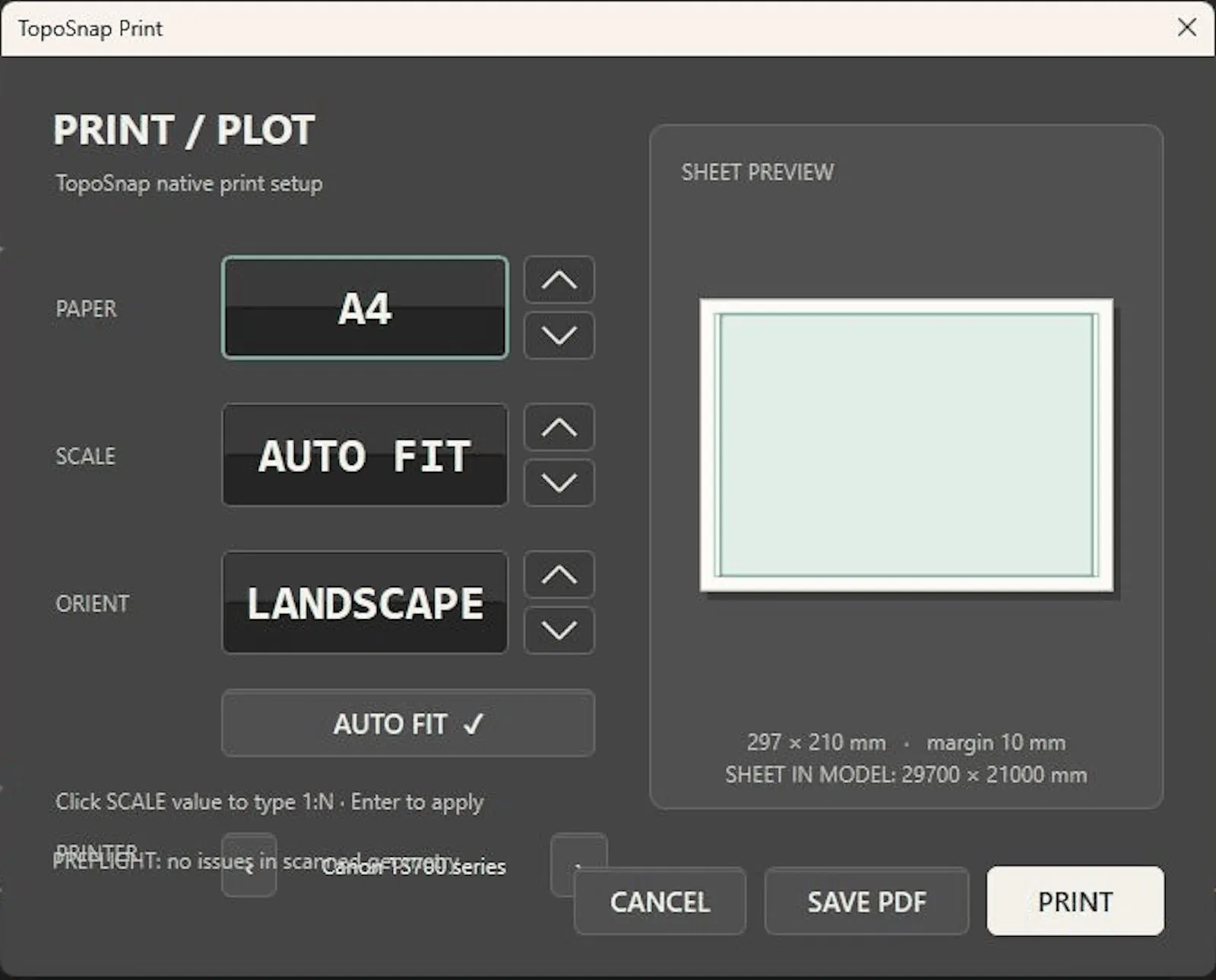
Task: Click the SCALE label
Action: 85,456
